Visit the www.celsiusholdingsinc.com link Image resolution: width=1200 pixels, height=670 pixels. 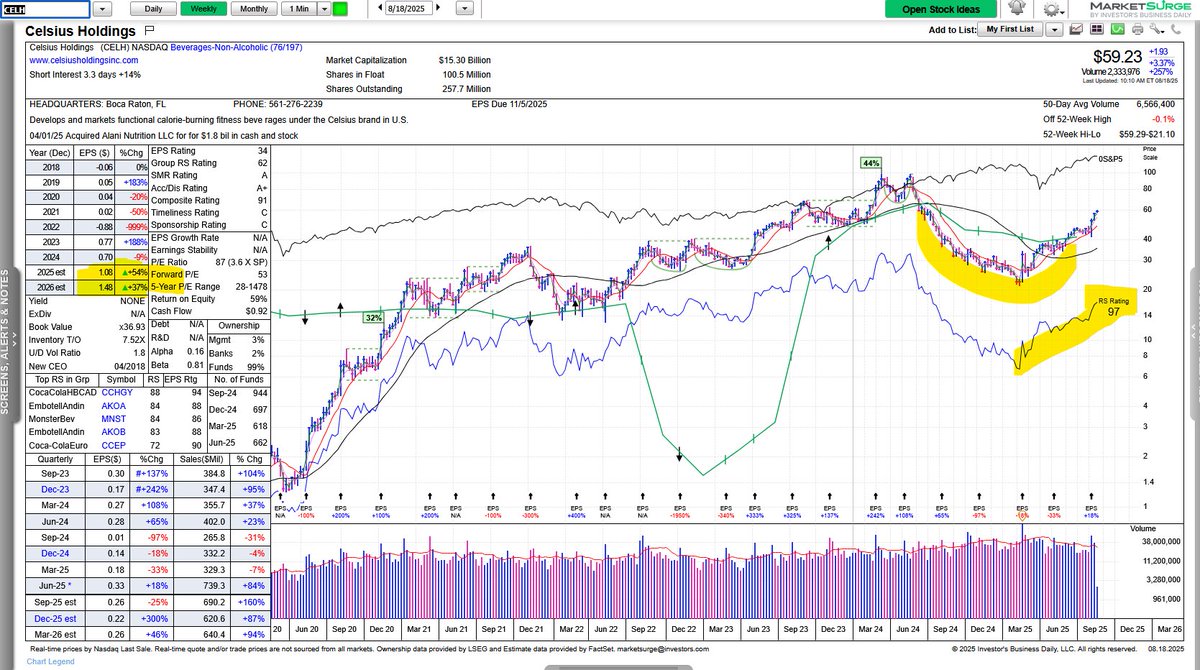pos(86,60)
